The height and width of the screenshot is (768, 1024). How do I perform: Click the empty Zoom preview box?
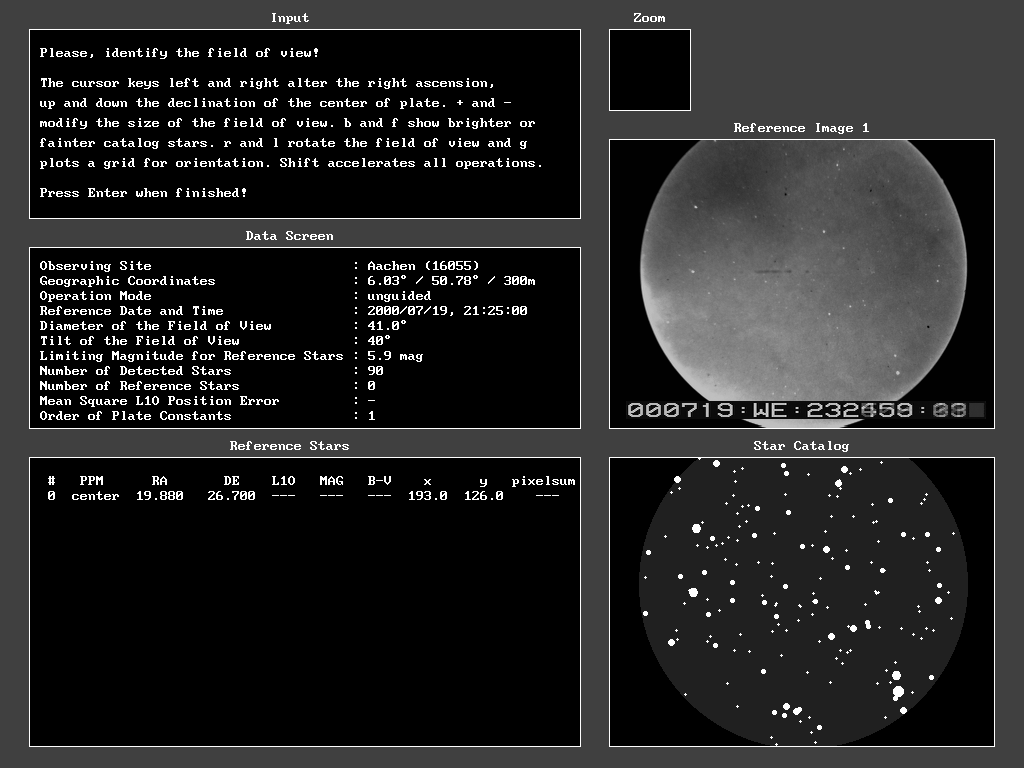pos(649,70)
